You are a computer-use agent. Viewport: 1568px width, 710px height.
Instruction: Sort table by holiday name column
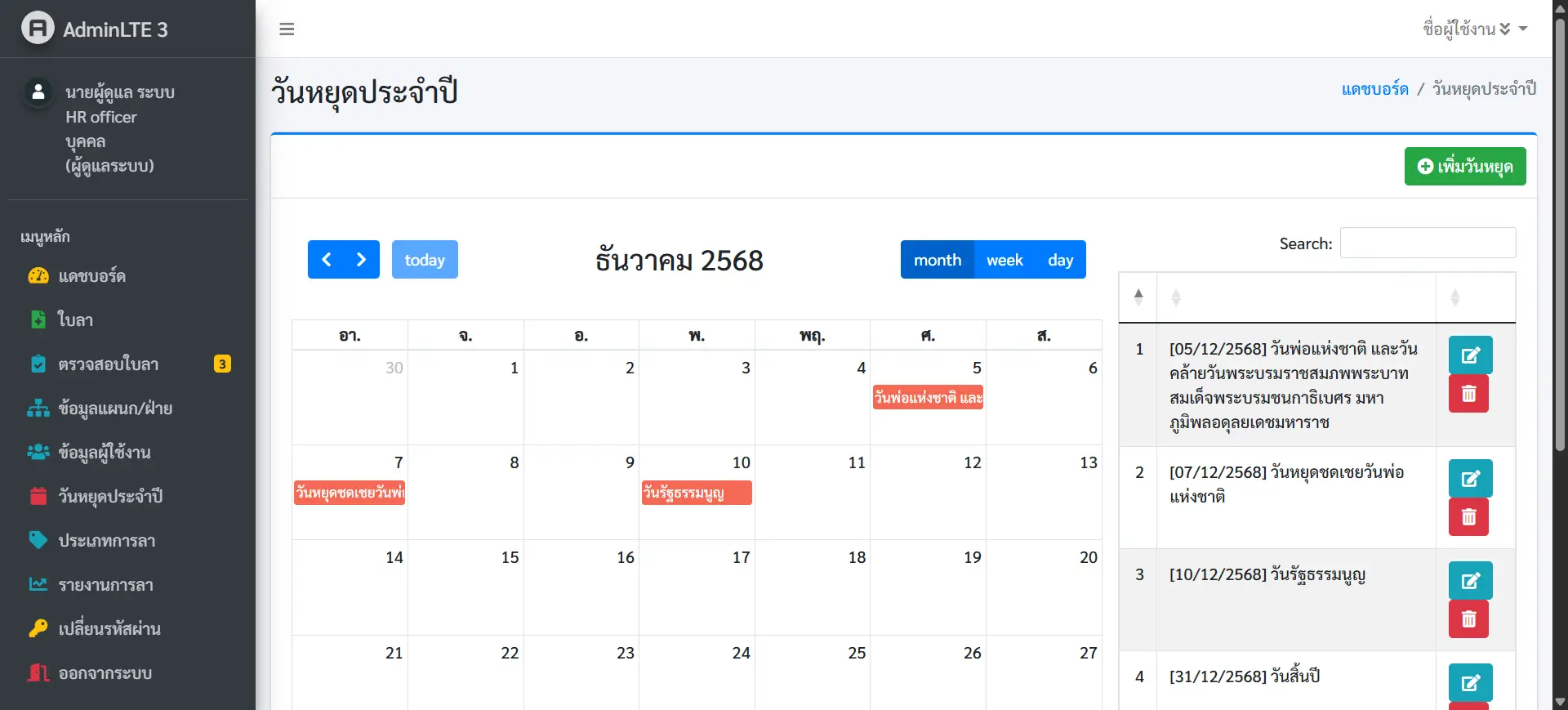[x=1176, y=297]
